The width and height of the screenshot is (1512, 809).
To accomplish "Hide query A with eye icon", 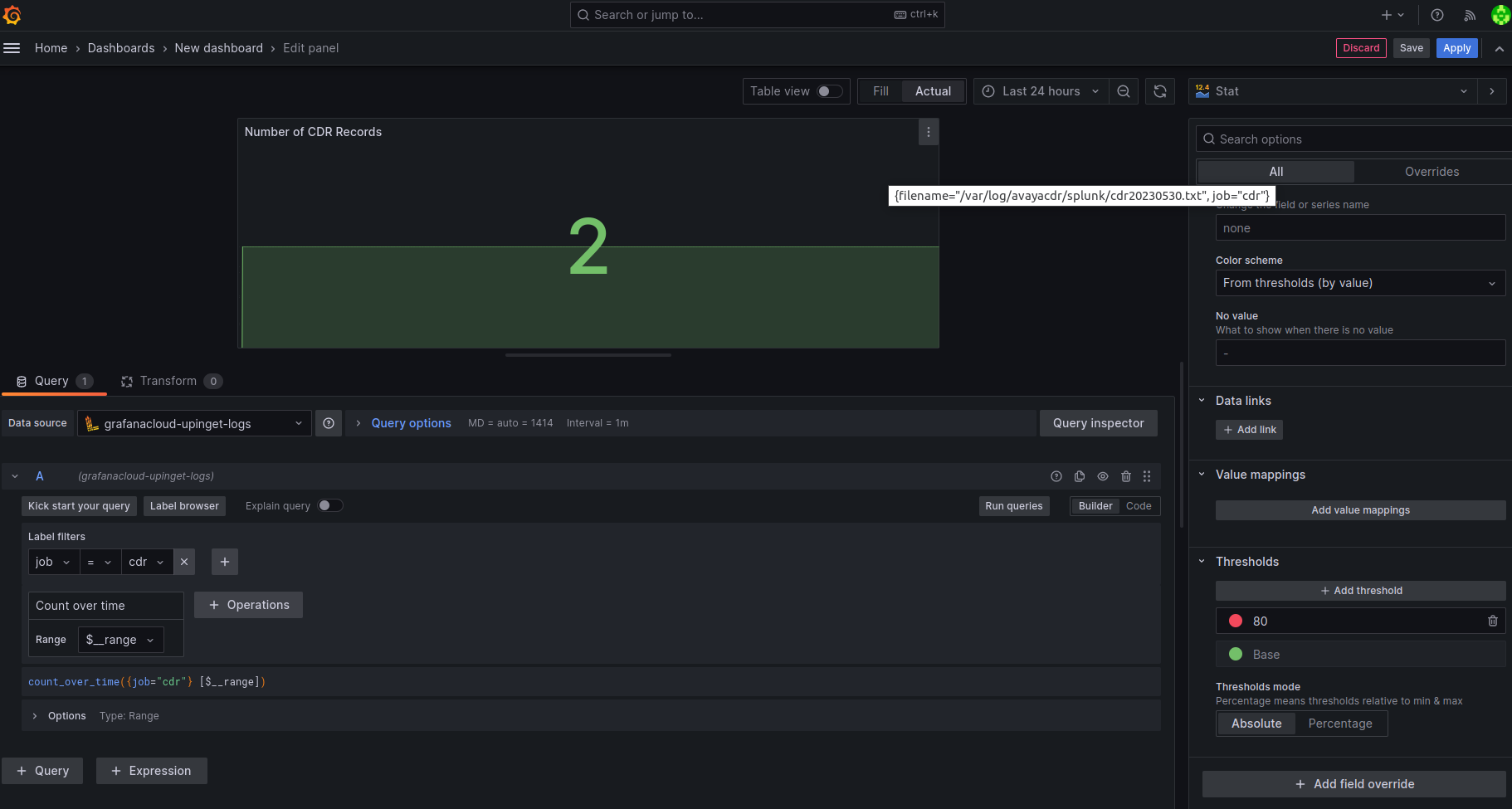I will click(x=1103, y=476).
